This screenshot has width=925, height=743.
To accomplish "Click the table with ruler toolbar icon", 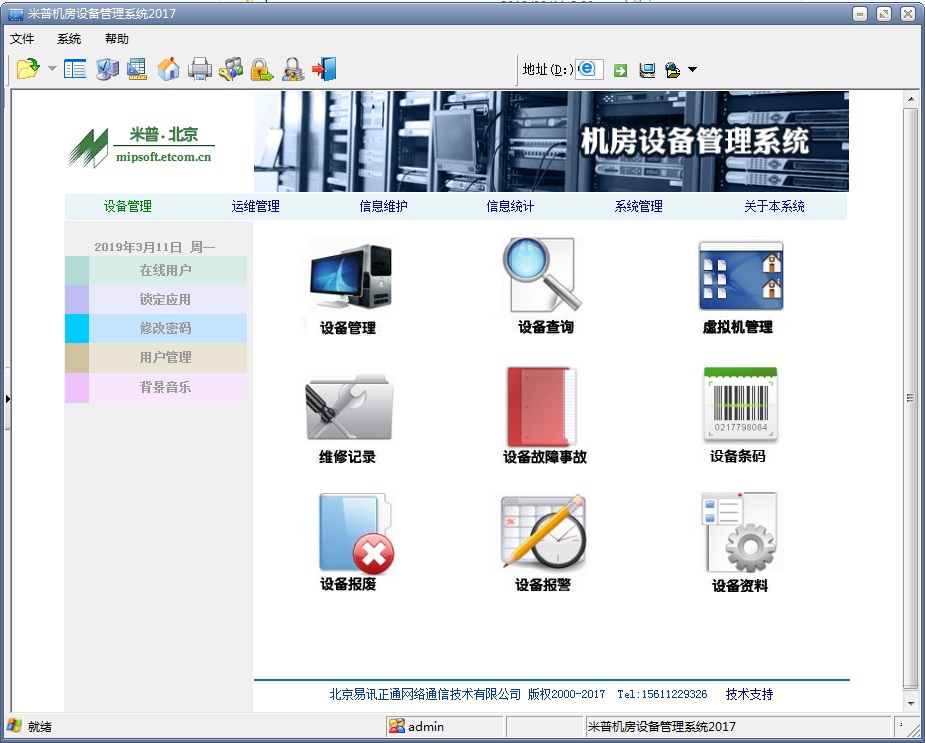I will tap(137, 69).
